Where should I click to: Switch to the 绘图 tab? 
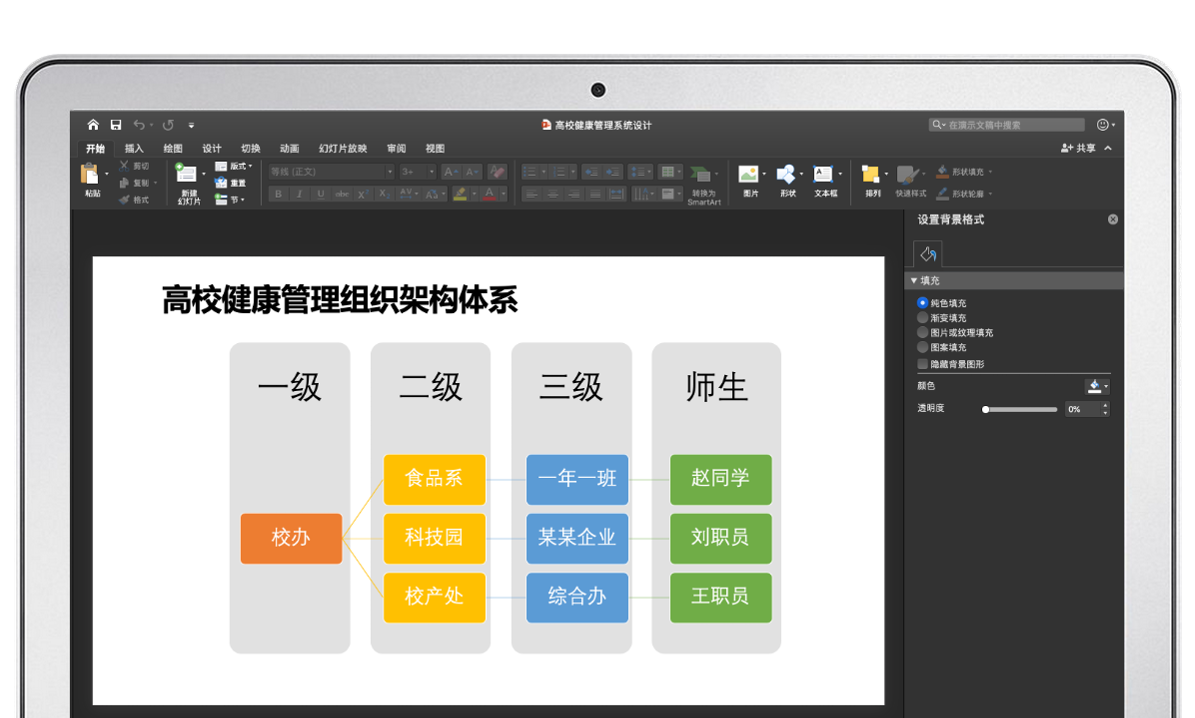[x=173, y=149]
